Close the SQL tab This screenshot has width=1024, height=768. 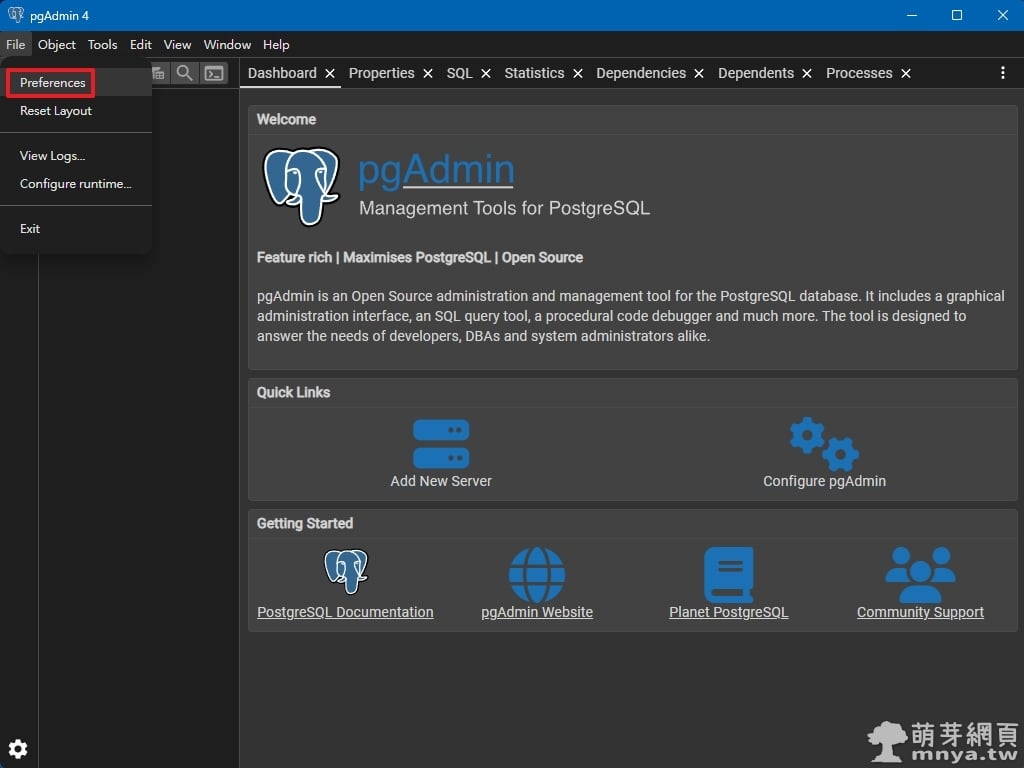(486, 74)
